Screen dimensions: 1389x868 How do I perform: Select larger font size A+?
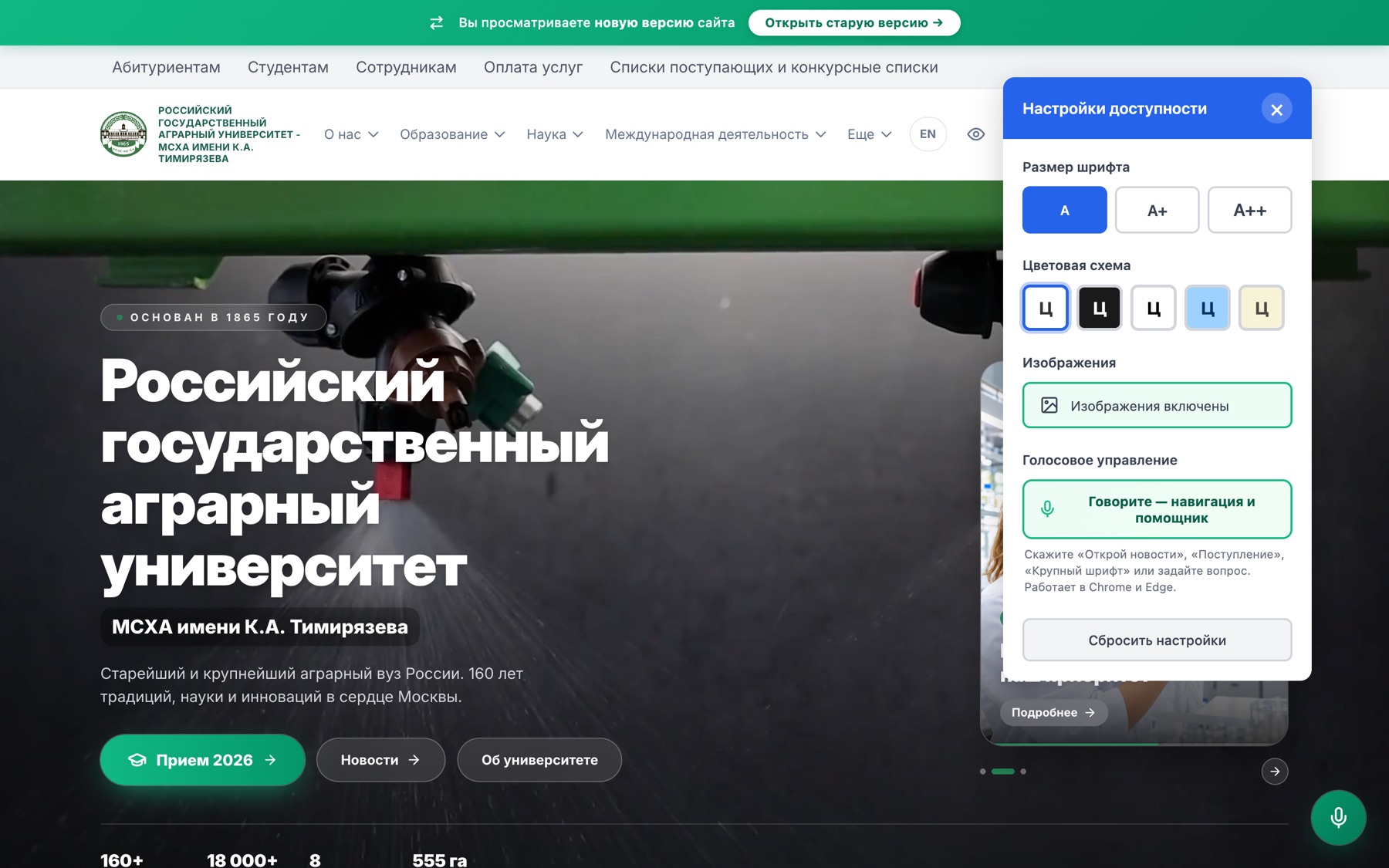[x=1157, y=210]
